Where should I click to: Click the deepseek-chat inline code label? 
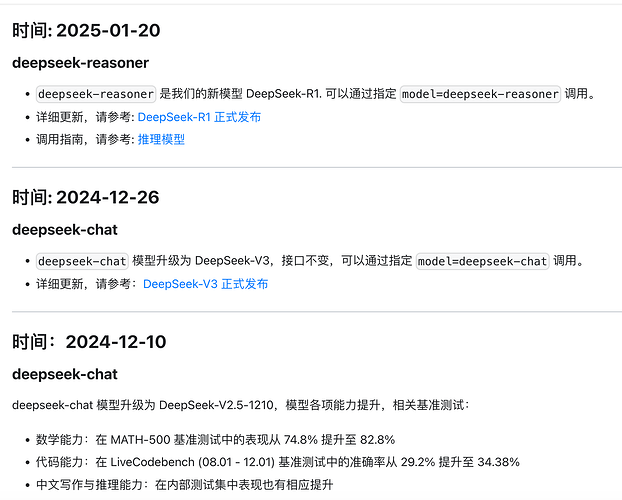pyautogui.click(x=82, y=261)
